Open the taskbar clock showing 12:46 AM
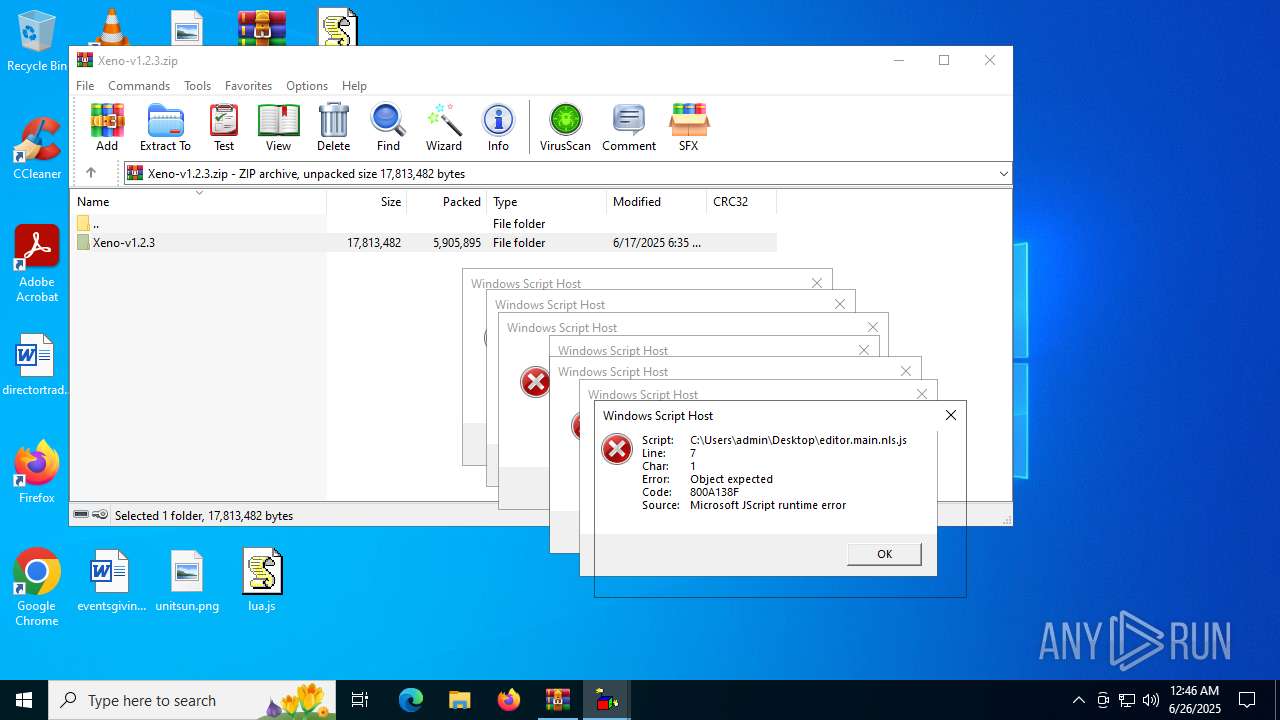This screenshot has width=1280, height=720. tap(1194, 700)
